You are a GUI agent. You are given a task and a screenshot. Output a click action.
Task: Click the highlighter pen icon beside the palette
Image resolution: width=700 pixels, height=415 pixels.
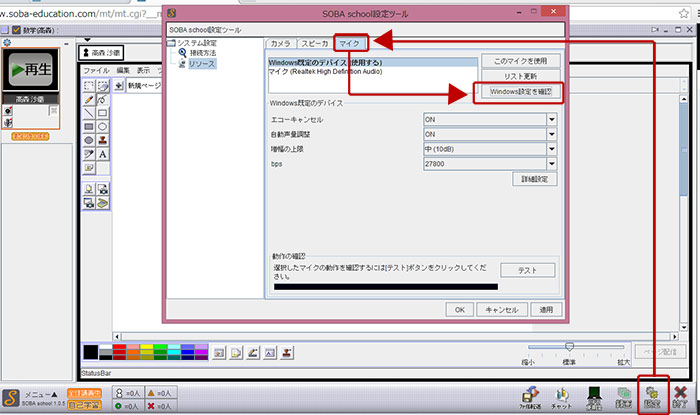pyautogui.click(x=253, y=353)
